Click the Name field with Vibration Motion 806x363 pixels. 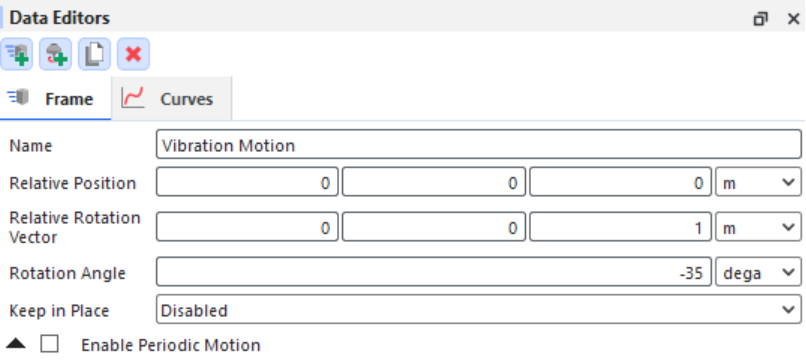[x=479, y=144]
